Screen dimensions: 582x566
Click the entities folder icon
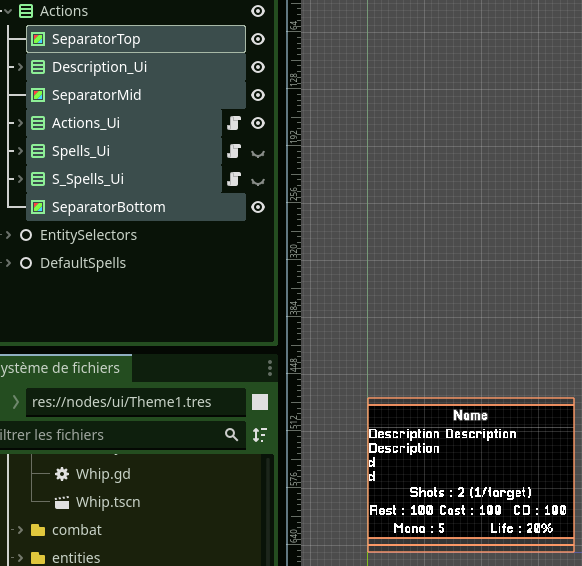pyautogui.click(x=38, y=558)
